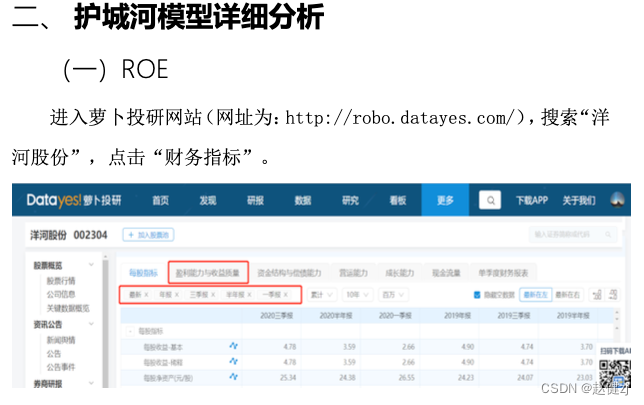
Task: Switch to the 成长能力 tab
Action: tap(400, 273)
